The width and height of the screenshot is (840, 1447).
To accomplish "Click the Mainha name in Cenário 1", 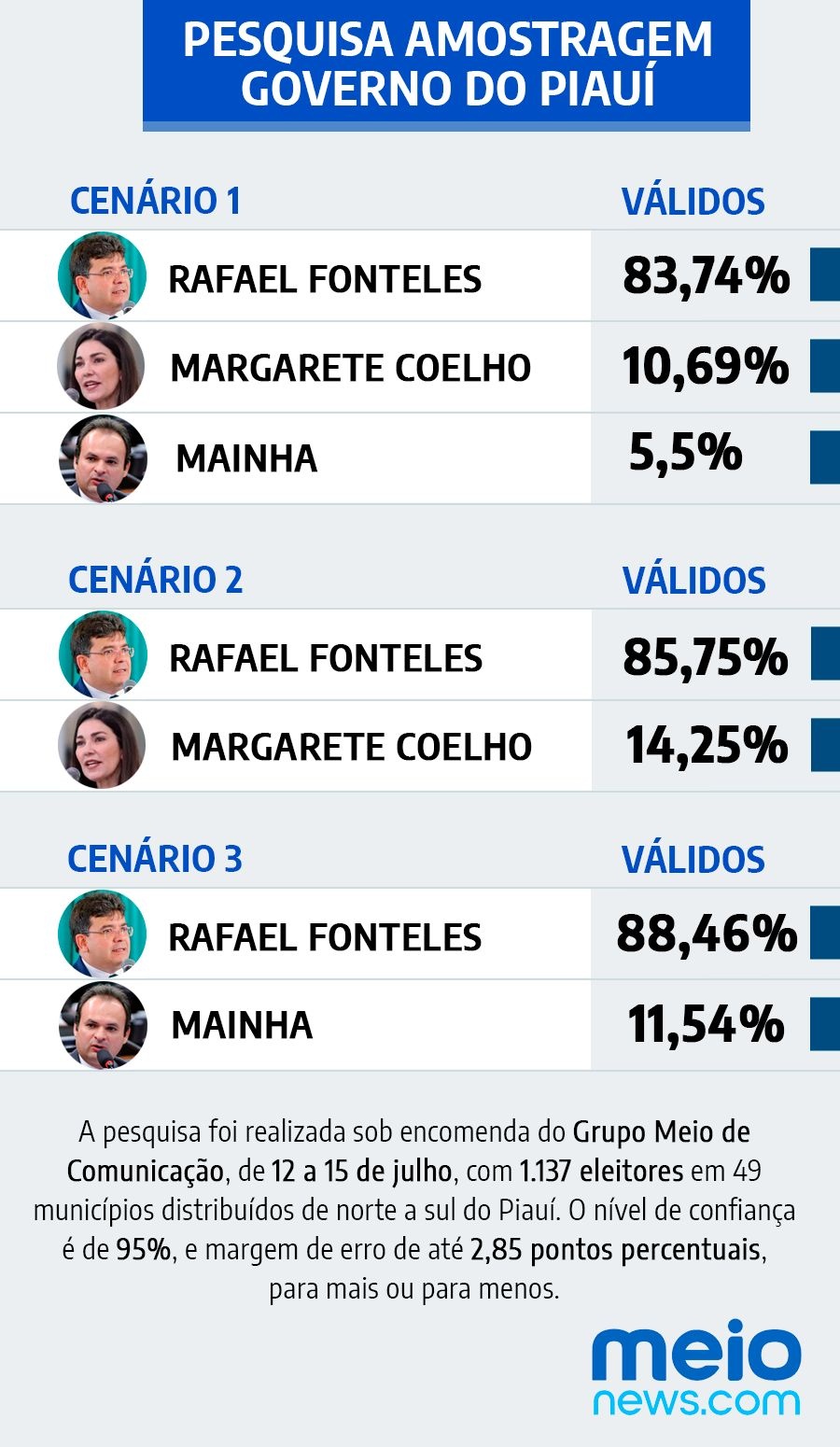I will 246,459.
